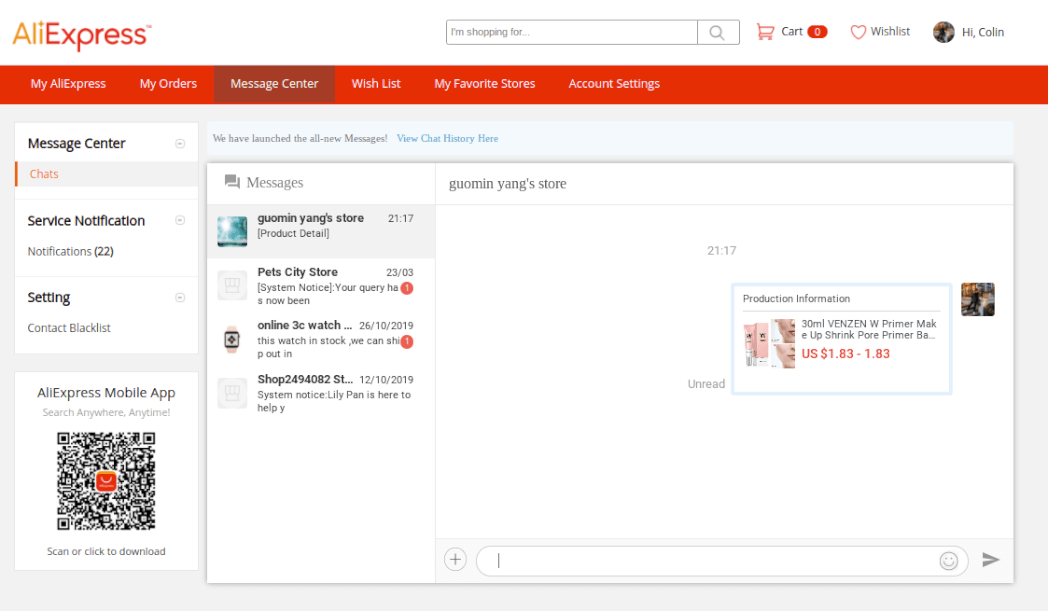Screen dimensions: 1048x611
Task: Go to My AliExpress tab
Action: pyautogui.click(x=68, y=84)
